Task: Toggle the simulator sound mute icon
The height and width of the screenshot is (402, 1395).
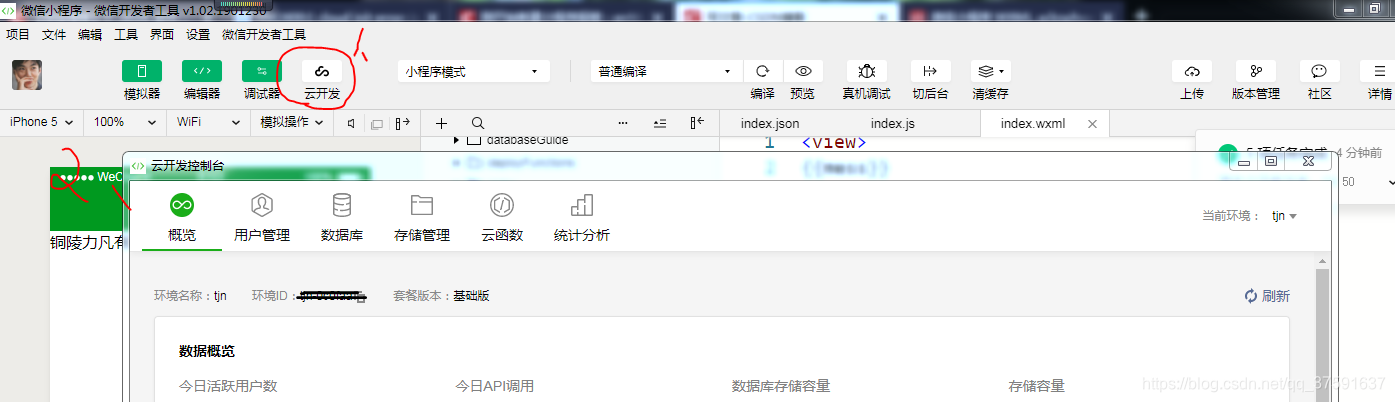Action: pyautogui.click(x=351, y=123)
